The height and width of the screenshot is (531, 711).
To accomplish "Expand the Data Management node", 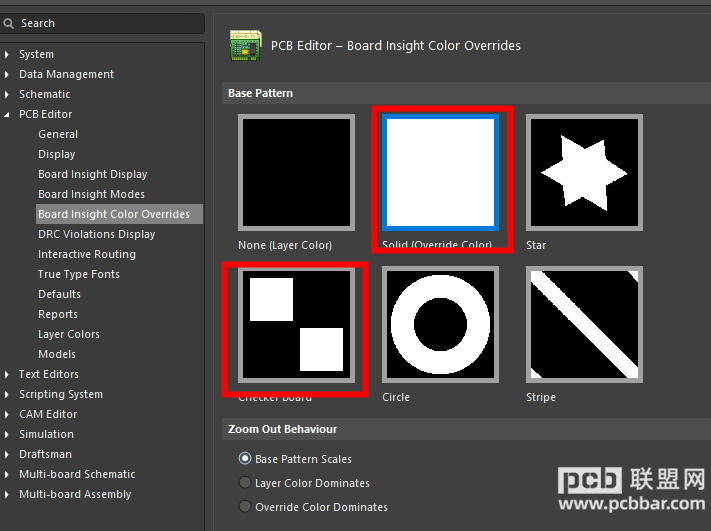I will (x=6, y=74).
